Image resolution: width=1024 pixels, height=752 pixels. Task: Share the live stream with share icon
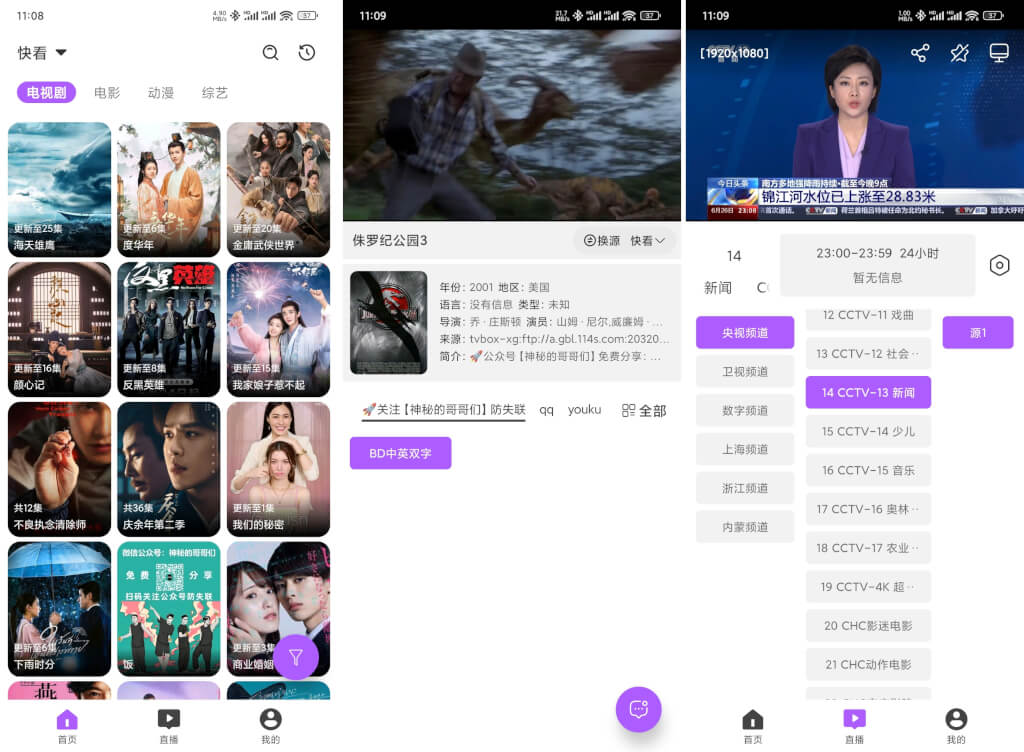[x=920, y=53]
